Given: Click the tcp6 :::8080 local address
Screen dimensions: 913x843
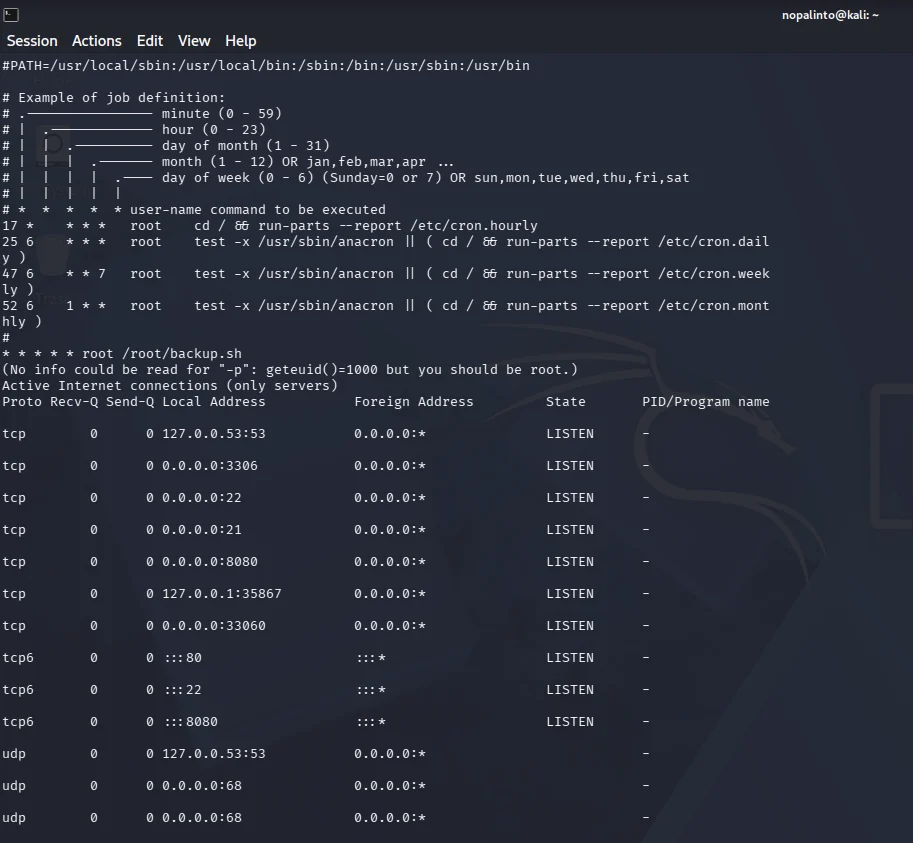Looking at the screenshot, I should point(191,722).
